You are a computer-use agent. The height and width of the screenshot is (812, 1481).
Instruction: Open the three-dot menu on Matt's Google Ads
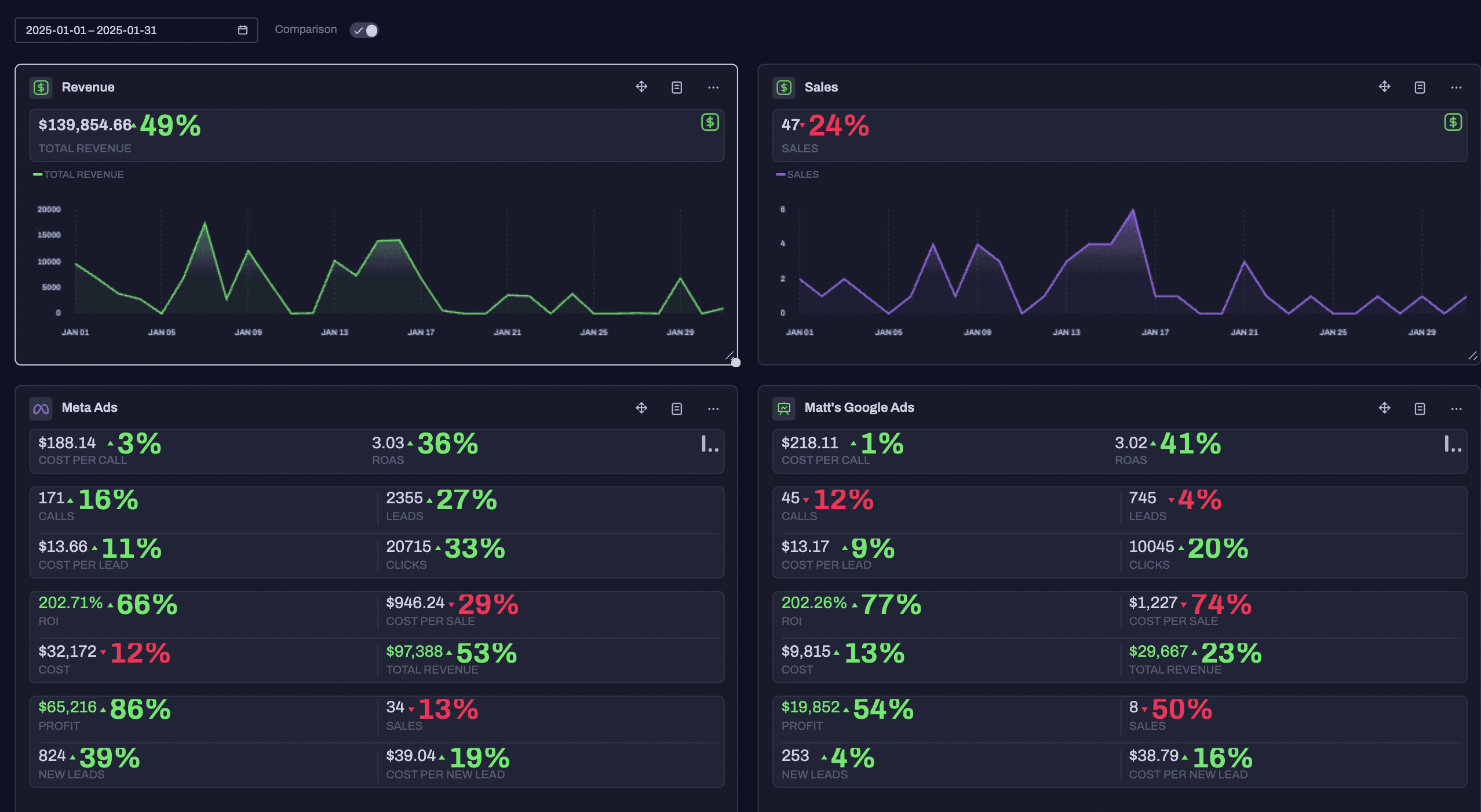point(1456,409)
